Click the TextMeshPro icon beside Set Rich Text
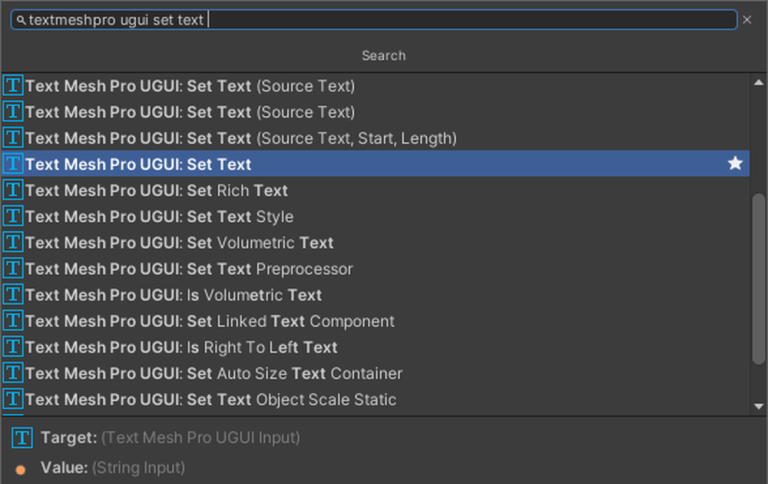This screenshot has width=768, height=484. tap(13, 190)
